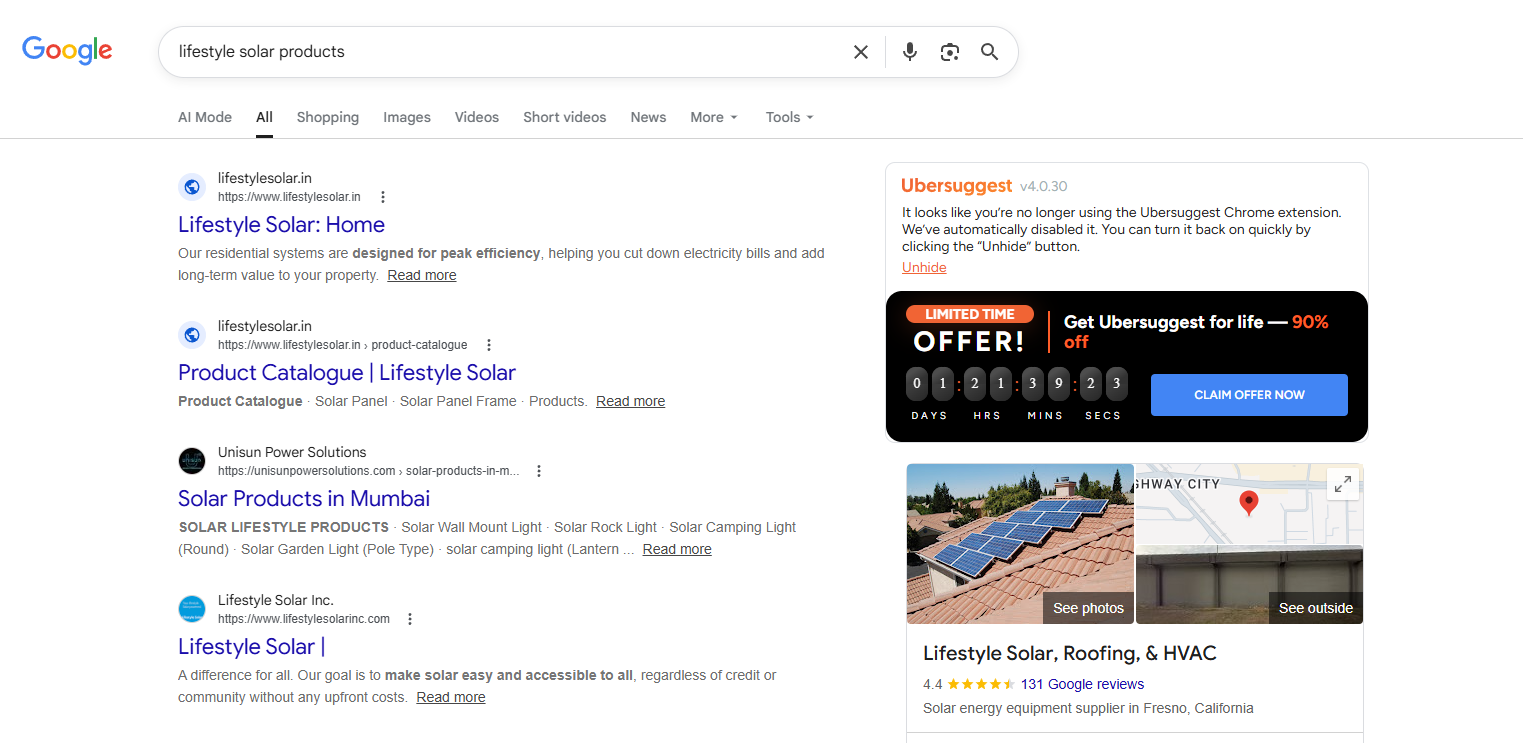
Task: Click the https://www.lifestylesolar.in URL text
Action: point(289,197)
